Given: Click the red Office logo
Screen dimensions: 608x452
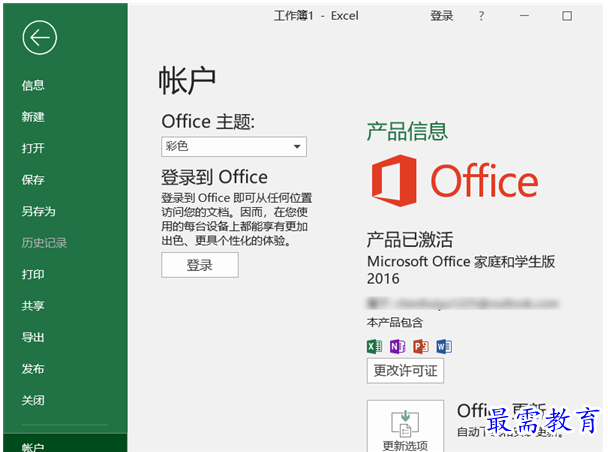Looking at the screenshot, I should pyautogui.click(x=454, y=181).
